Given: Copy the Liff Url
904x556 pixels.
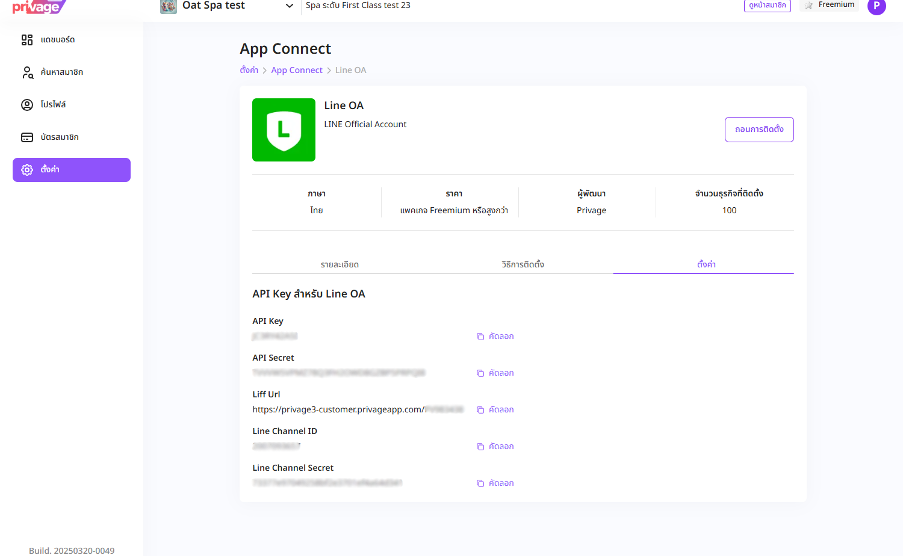Looking at the screenshot, I should coord(495,410).
